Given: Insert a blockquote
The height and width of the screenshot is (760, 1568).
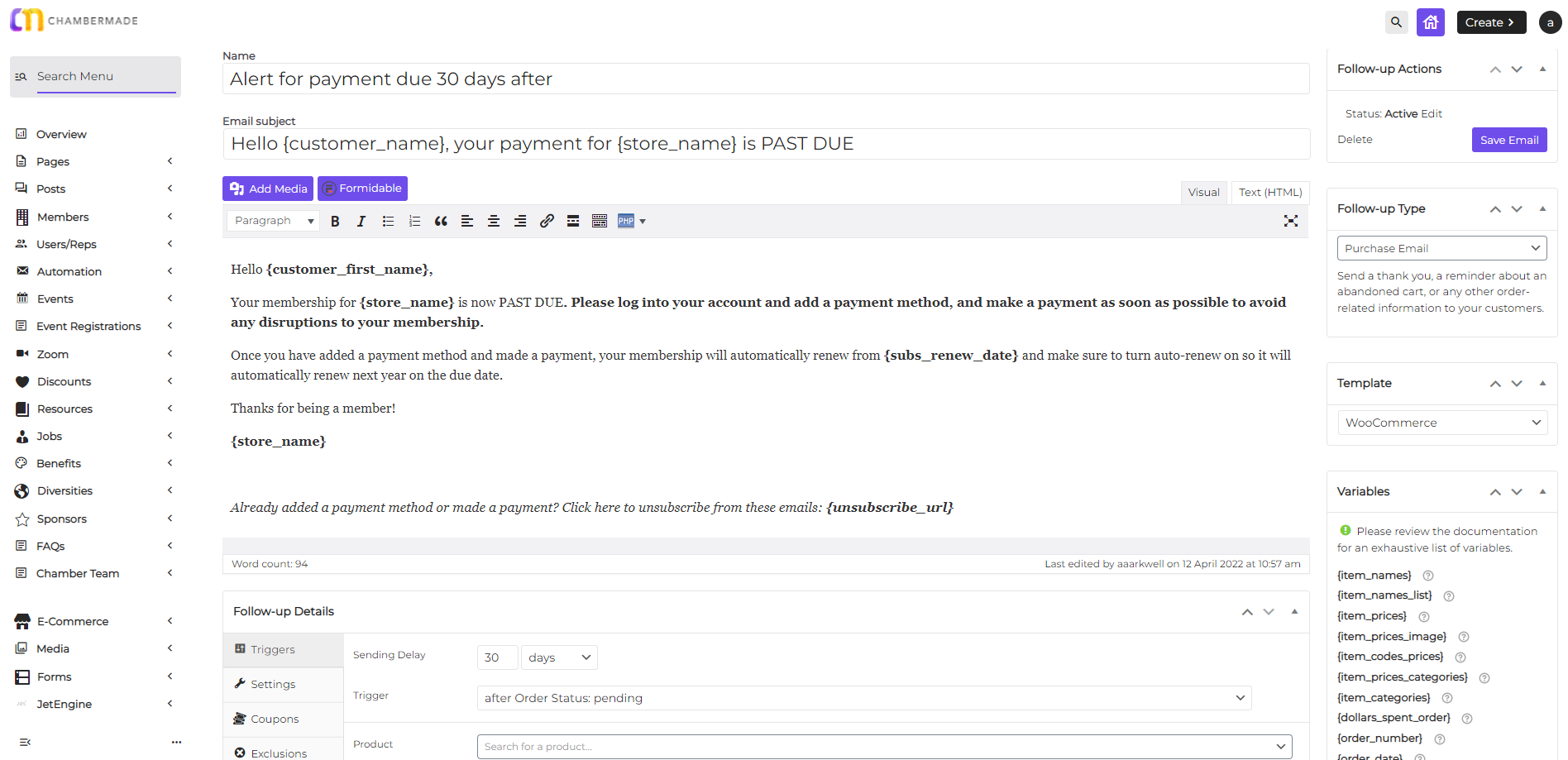Looking at the screenshot, I should point(441,221).
